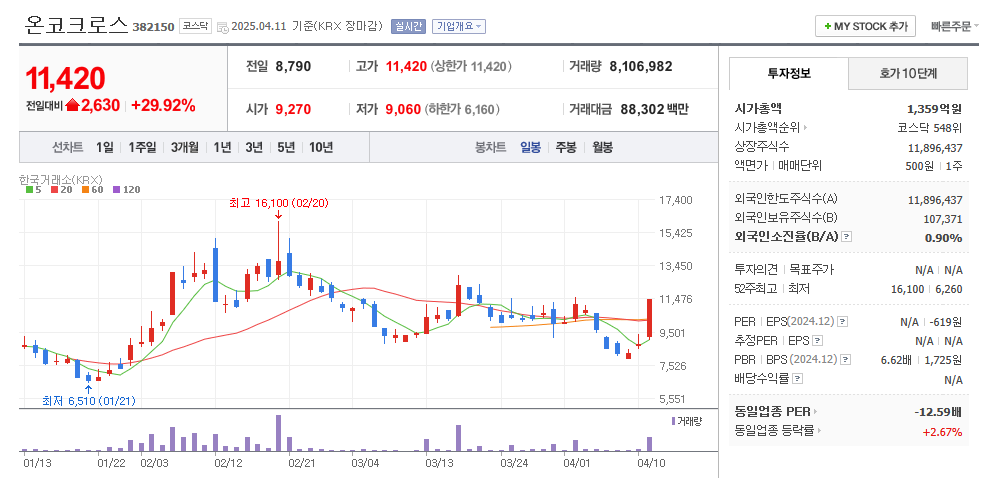This screenshot has height=478, width=989.
Task: Expand the 빠른주문 dropdown
Action: pyautogui.click(x=955, y=26)
